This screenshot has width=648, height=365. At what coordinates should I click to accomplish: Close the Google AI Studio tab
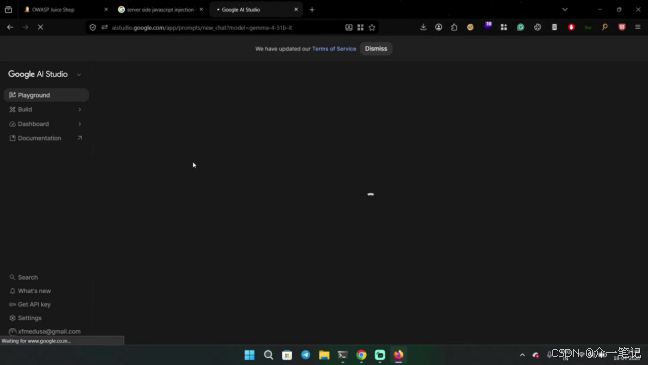pyautogui.click(x=296, y=10)
